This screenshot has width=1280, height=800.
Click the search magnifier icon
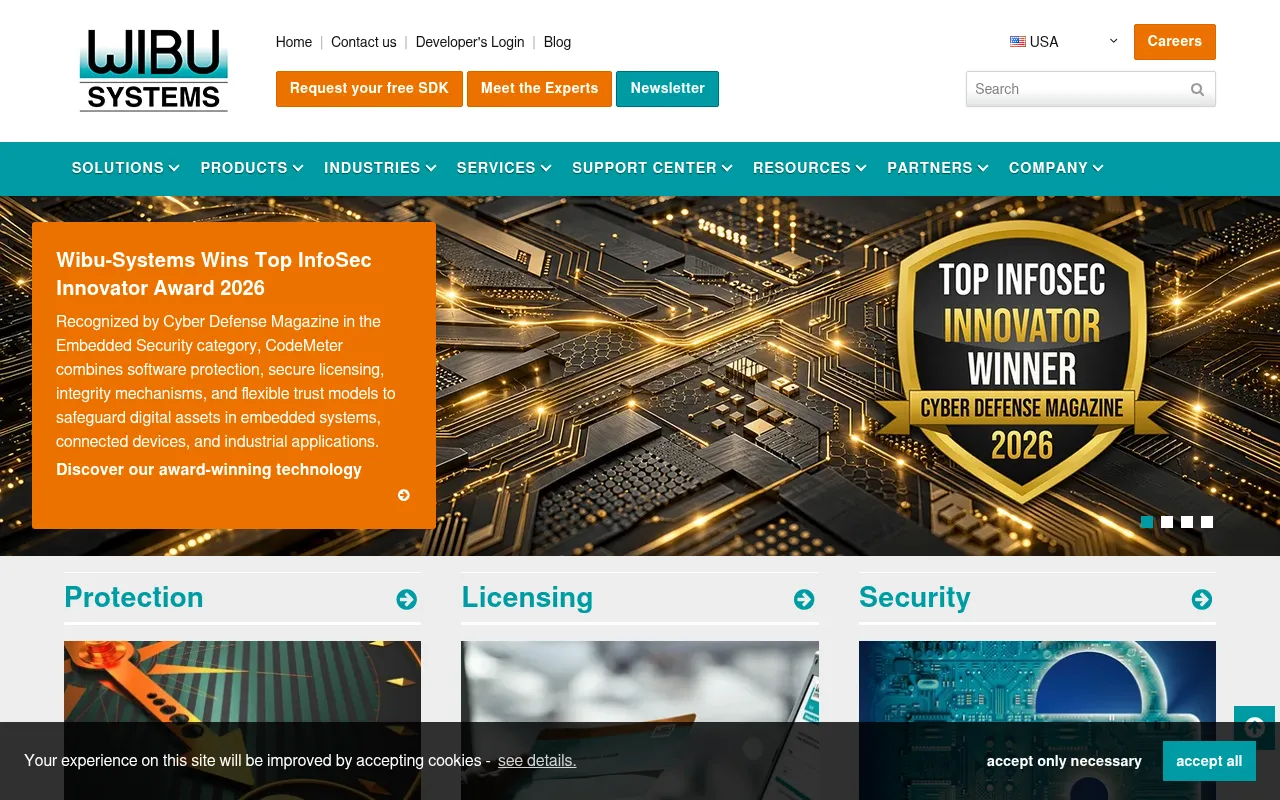[1197, 89]
